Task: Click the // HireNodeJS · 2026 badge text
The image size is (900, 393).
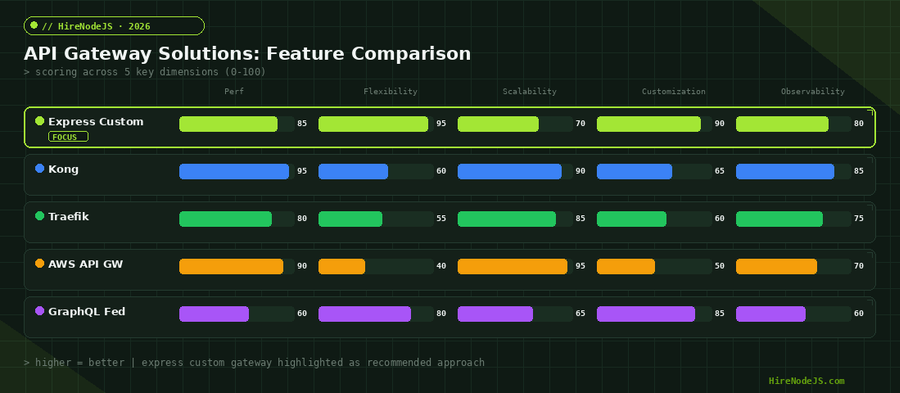Action: click(96, 26)
